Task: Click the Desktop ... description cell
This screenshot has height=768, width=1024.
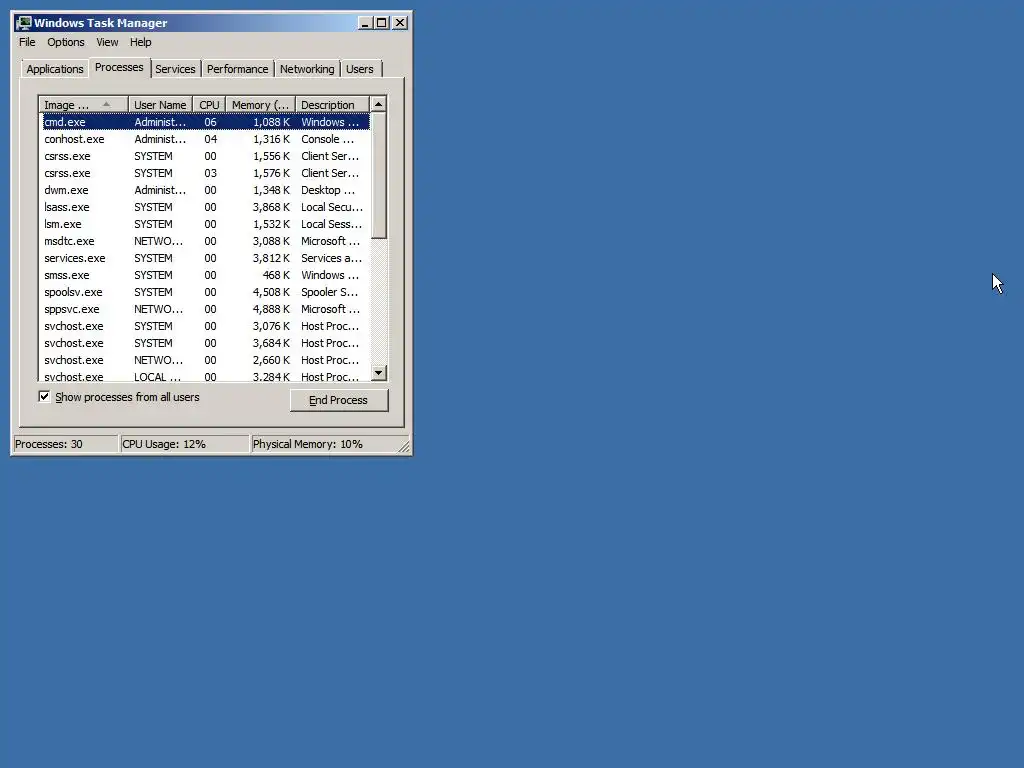Action: click(328, 190)
